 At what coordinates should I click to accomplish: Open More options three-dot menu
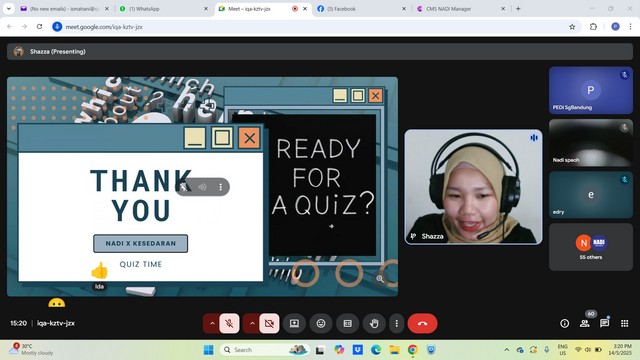(x=397, y=323)
